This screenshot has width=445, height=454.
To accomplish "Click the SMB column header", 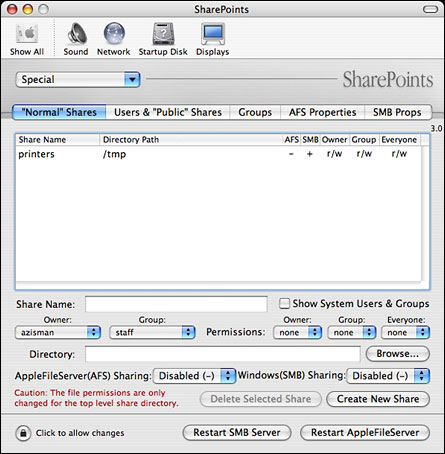I will pos(310,140).
